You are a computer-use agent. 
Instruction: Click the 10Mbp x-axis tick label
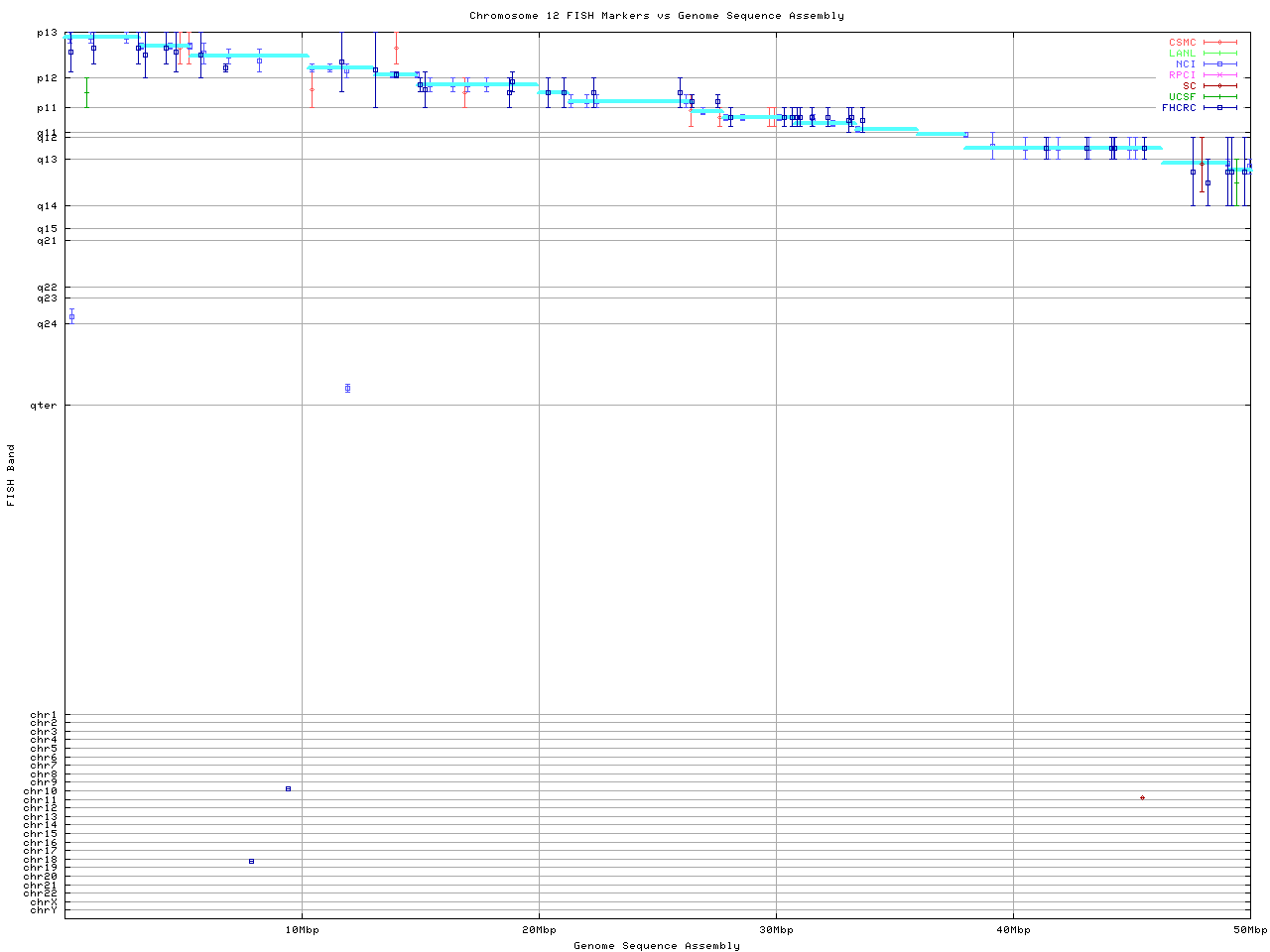pos(302,930)
